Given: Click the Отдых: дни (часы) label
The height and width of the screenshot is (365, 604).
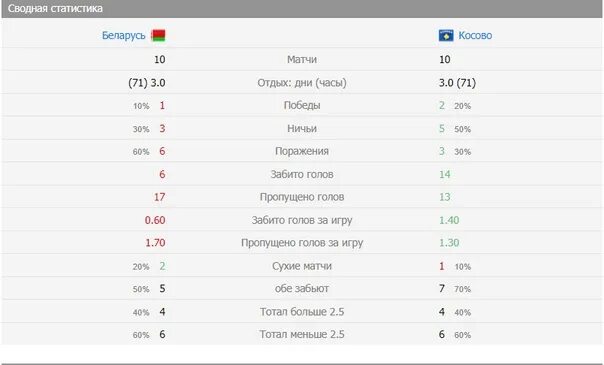Looking at the screenshot, I should coord(302,83).
